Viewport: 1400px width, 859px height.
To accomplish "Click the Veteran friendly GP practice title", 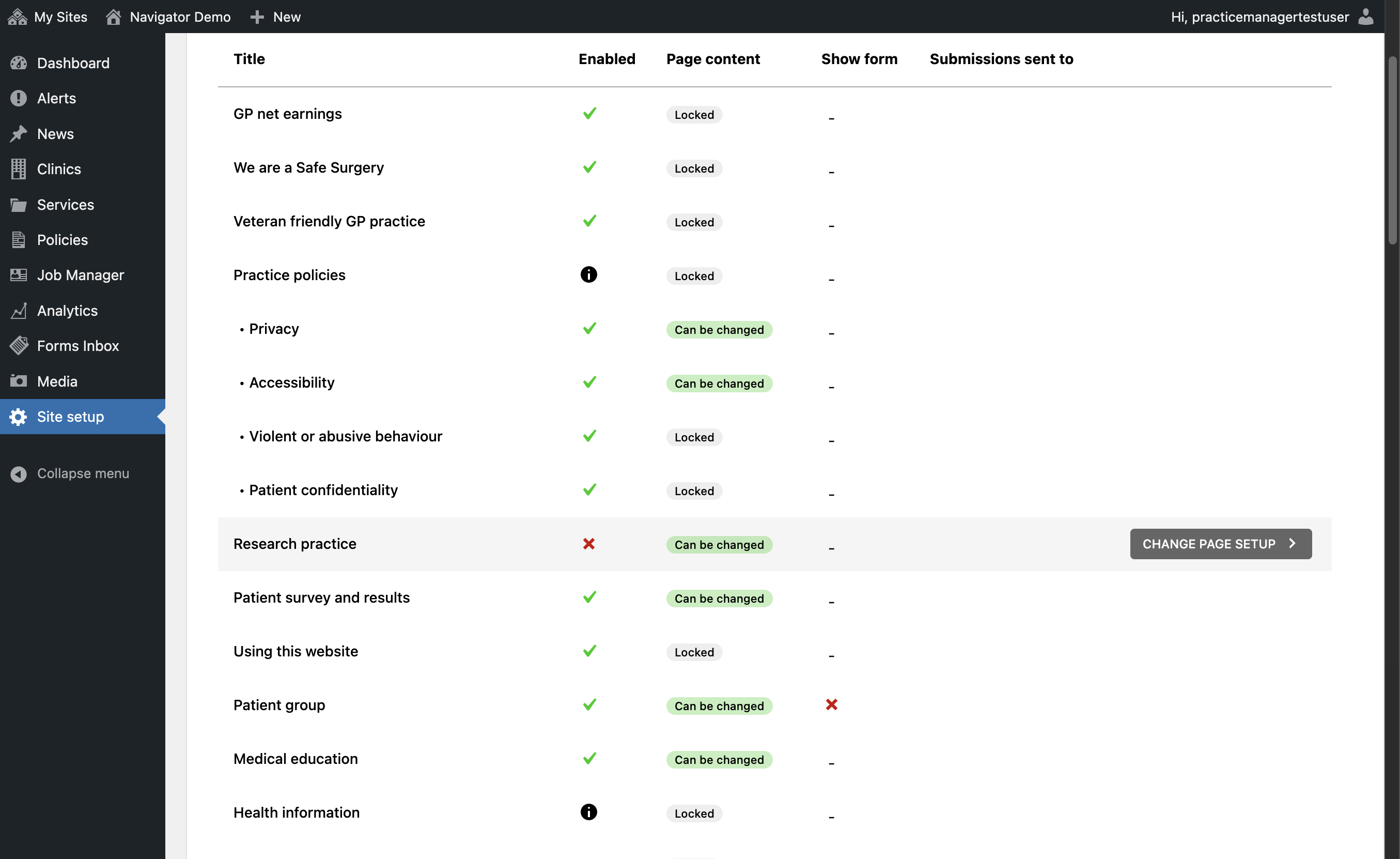I will tap(329, 221).
